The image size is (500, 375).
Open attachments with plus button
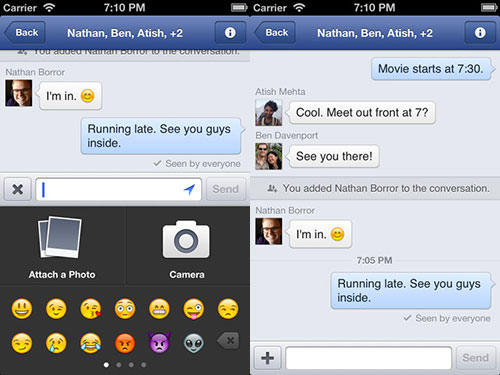pos(268,358)
